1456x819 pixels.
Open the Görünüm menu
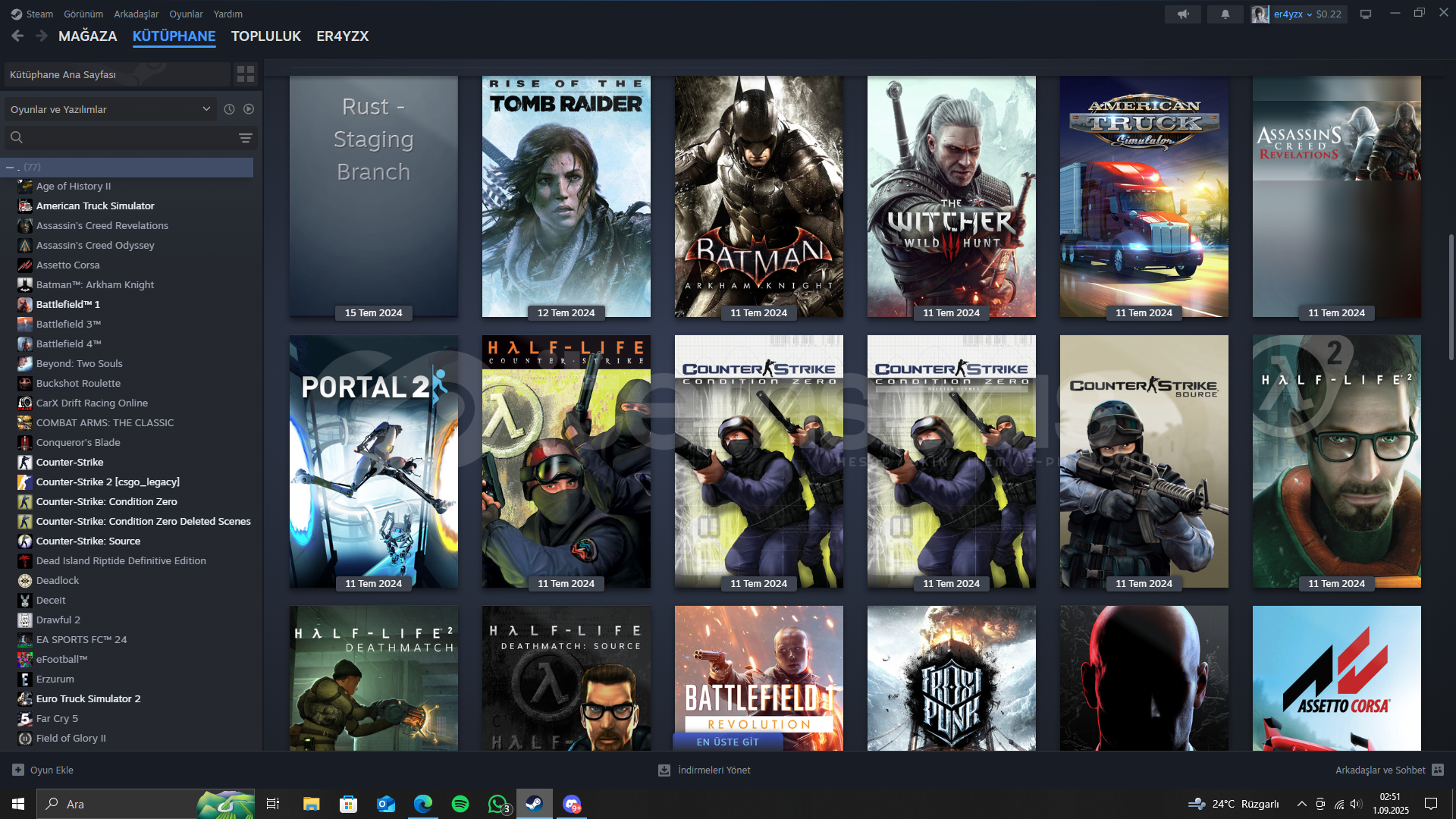coord(83,14)
